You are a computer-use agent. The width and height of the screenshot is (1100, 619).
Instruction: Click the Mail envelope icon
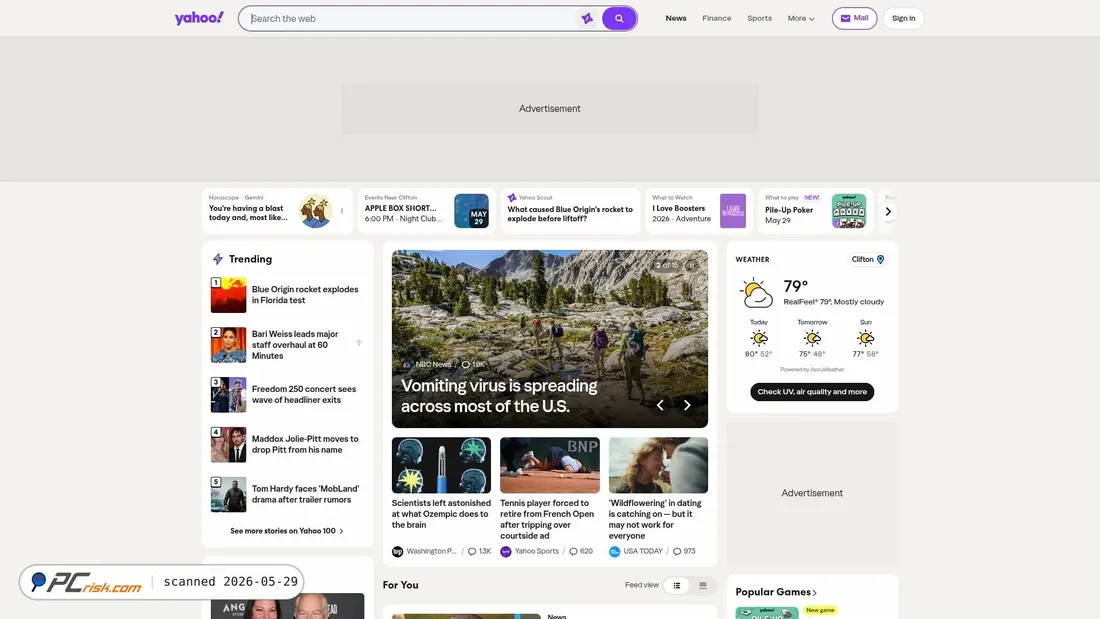845,18
